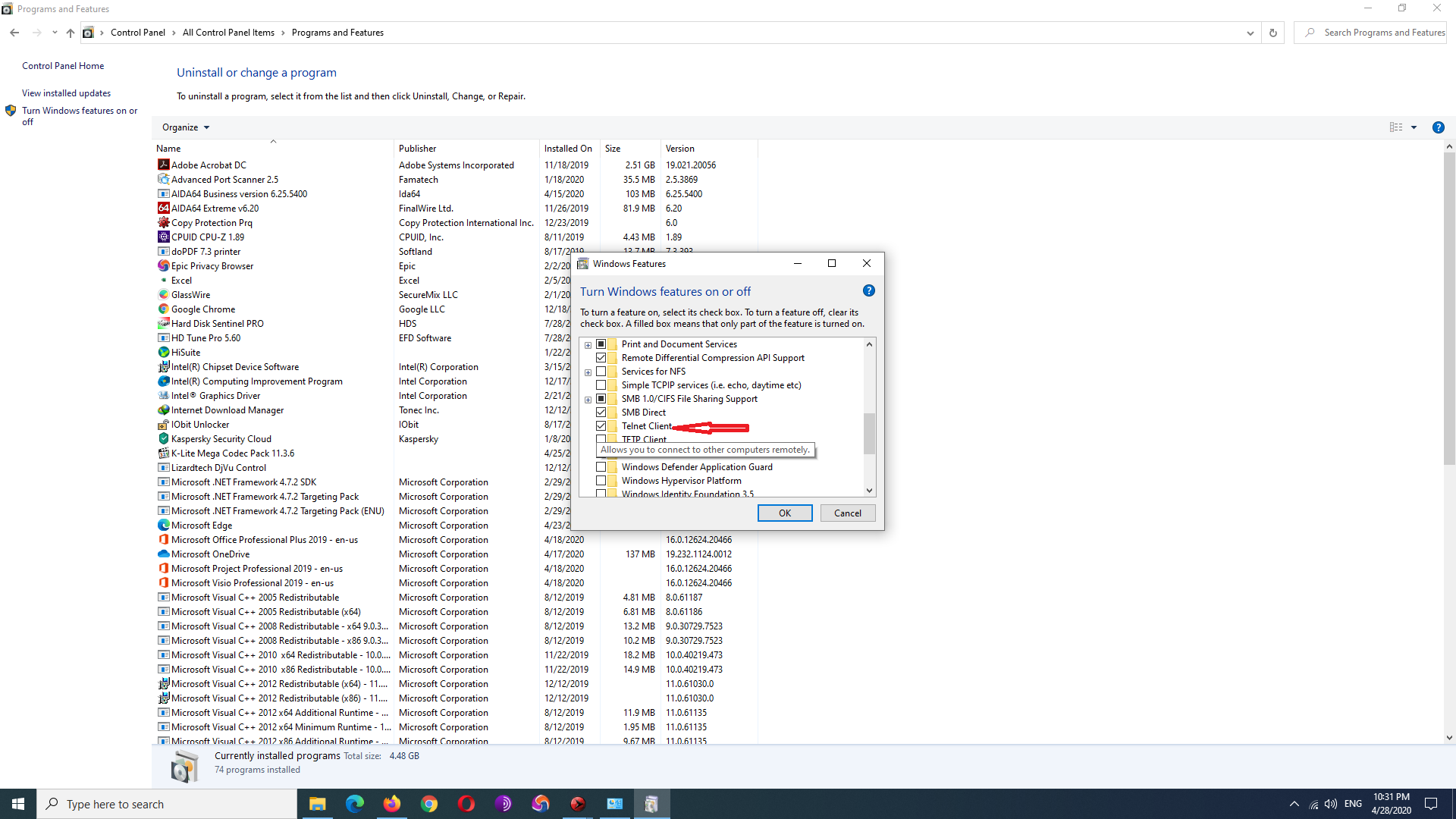
Task: Expand the Services for NFS node
Action: pyautogui.click(x=588, y=372)
